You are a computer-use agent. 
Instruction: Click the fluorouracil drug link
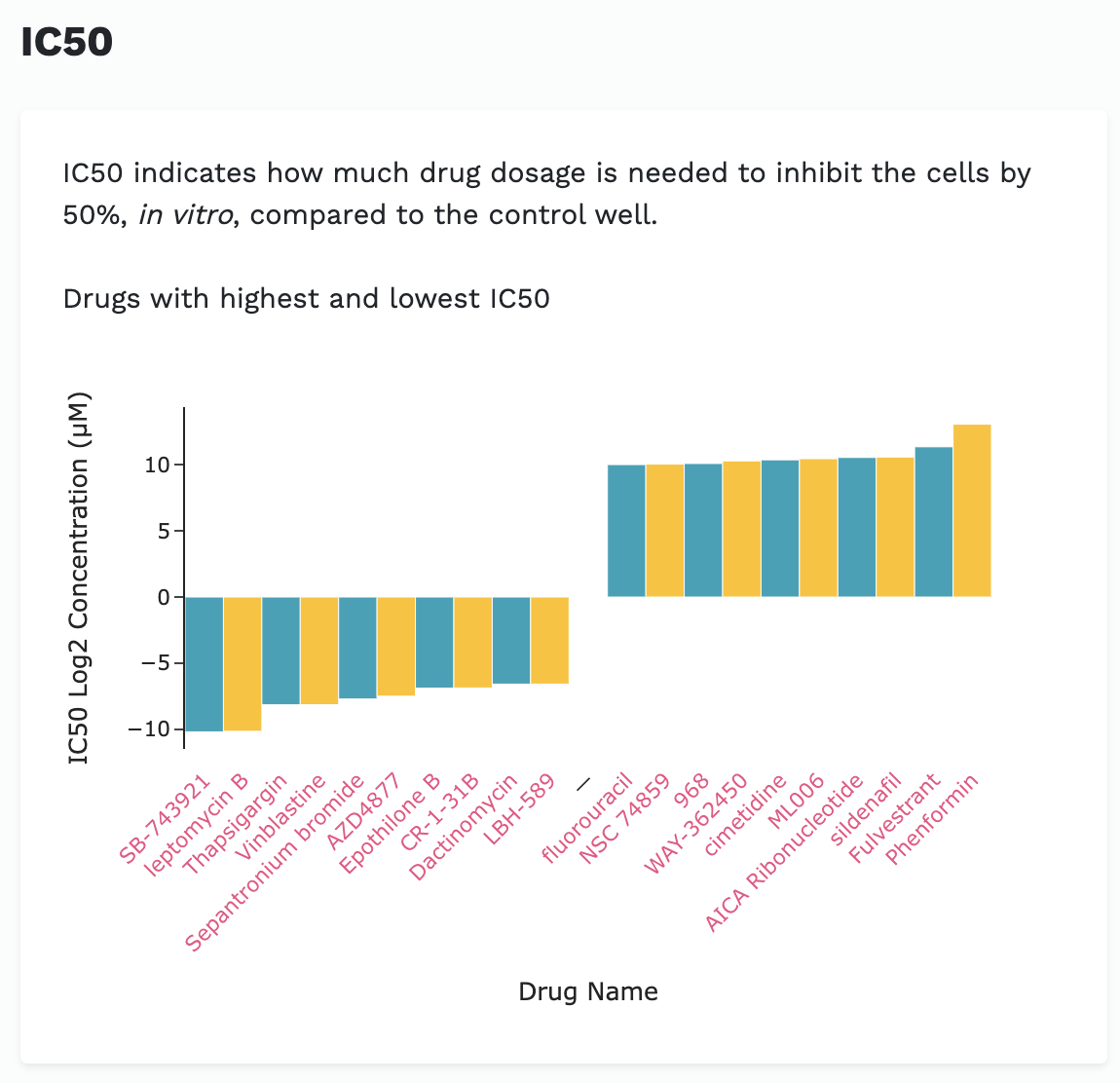(587, 818)
